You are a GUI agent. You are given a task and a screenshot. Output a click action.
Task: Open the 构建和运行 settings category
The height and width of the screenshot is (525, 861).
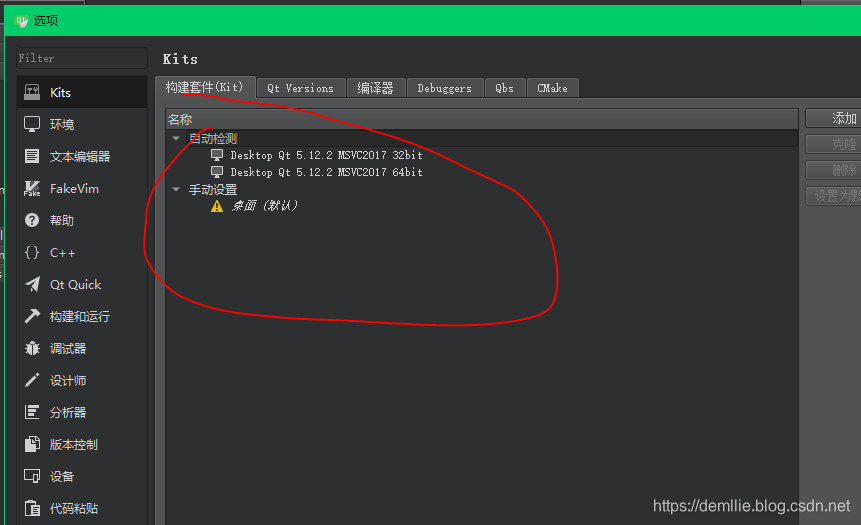point(82,316)
